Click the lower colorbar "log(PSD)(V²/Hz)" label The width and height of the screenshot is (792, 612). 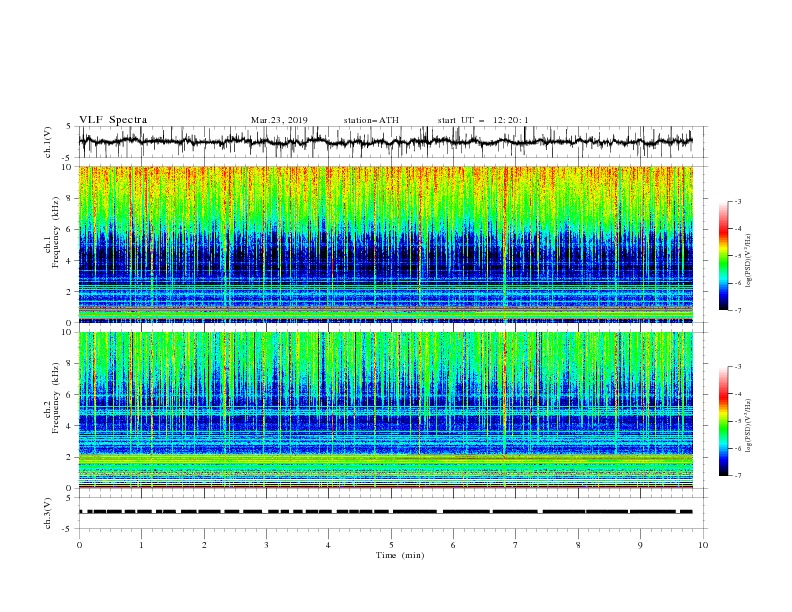pos(749,425)
